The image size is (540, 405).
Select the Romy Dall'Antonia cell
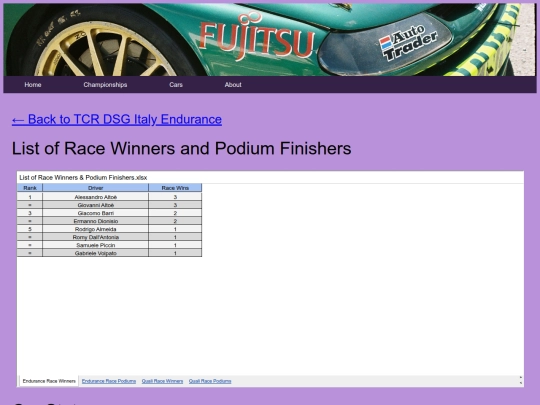tap(95, 237)
